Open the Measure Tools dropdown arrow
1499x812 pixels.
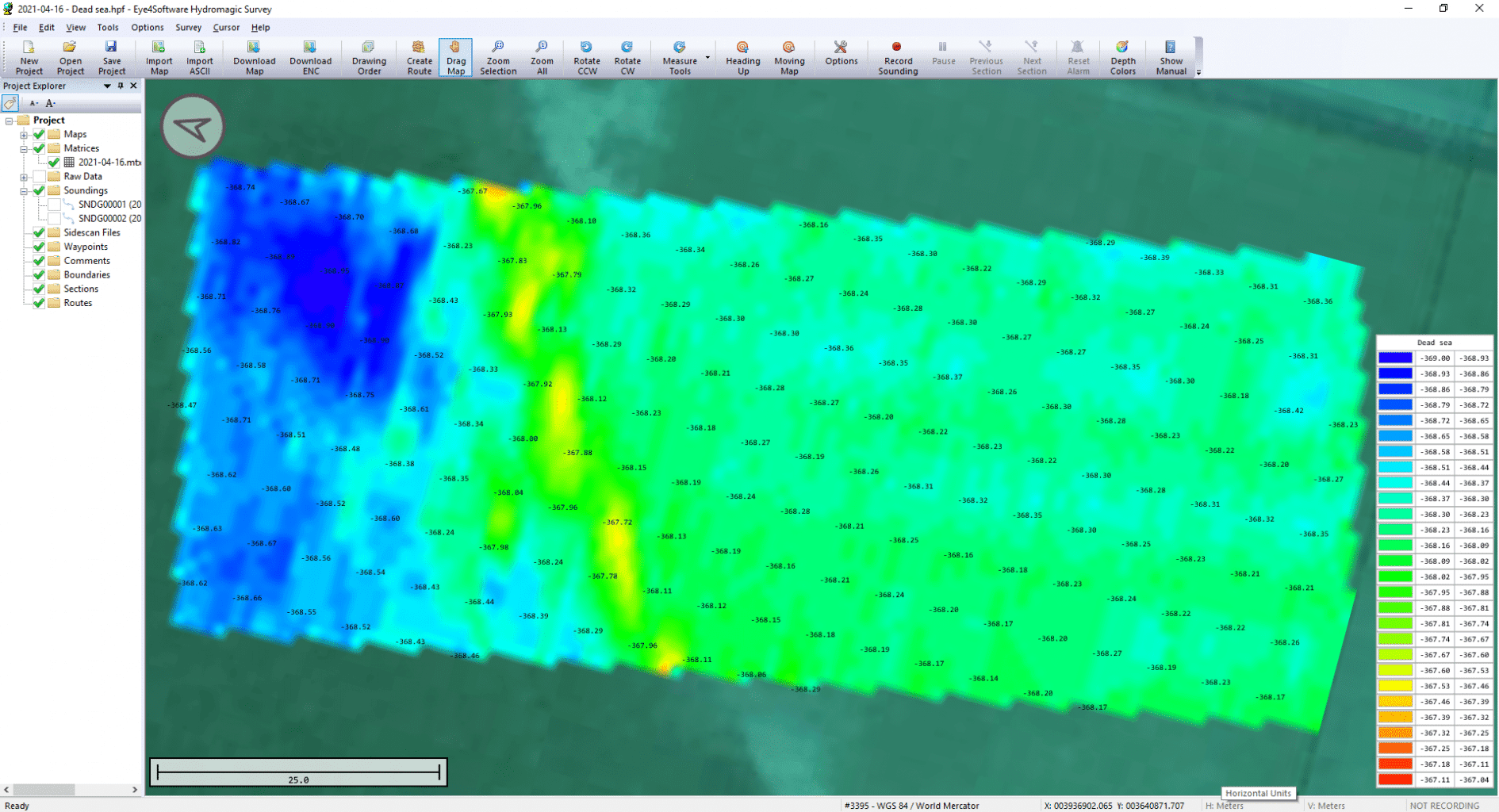point(707,57)
